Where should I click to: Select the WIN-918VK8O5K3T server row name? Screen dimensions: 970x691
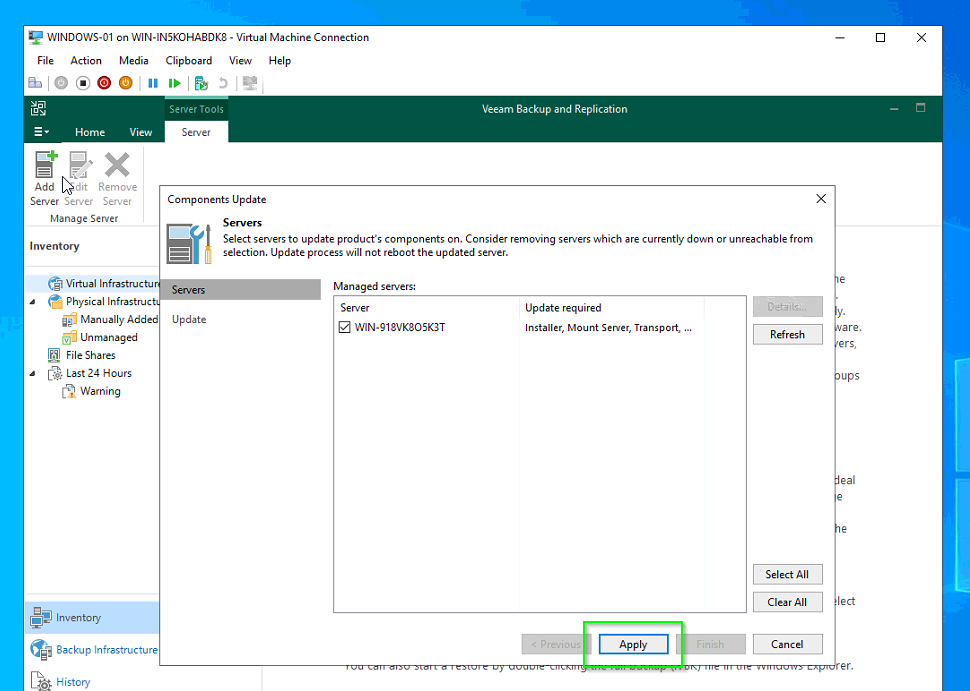(400, 327)
